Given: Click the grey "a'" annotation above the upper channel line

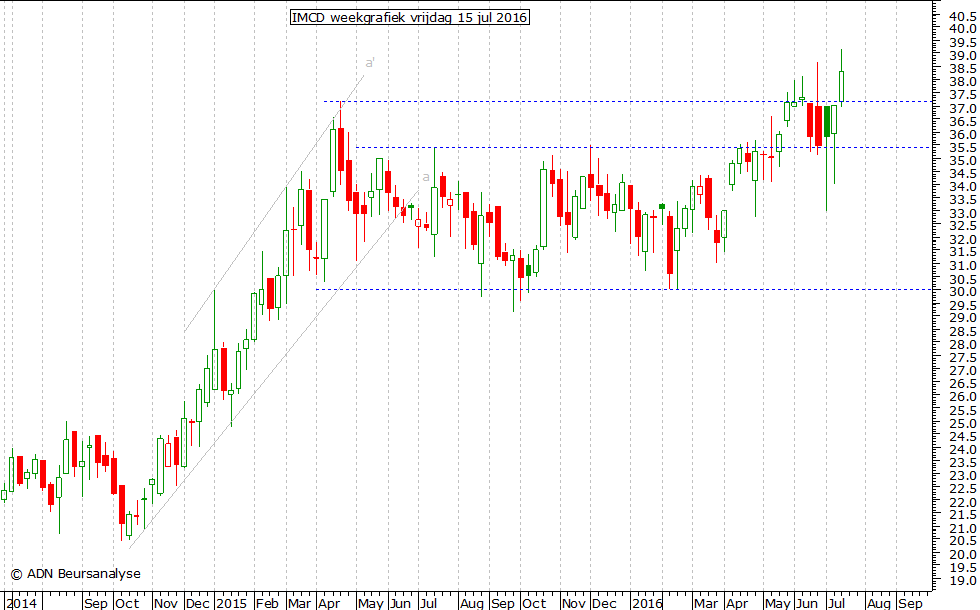Looking at the screenshot, I should [x=370, y=62].
